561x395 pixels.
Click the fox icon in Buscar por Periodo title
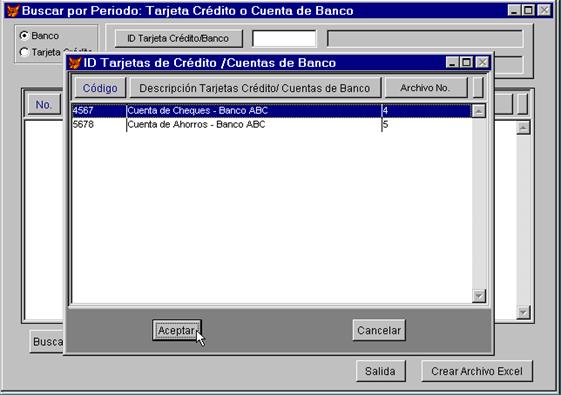tap(13, 11)
